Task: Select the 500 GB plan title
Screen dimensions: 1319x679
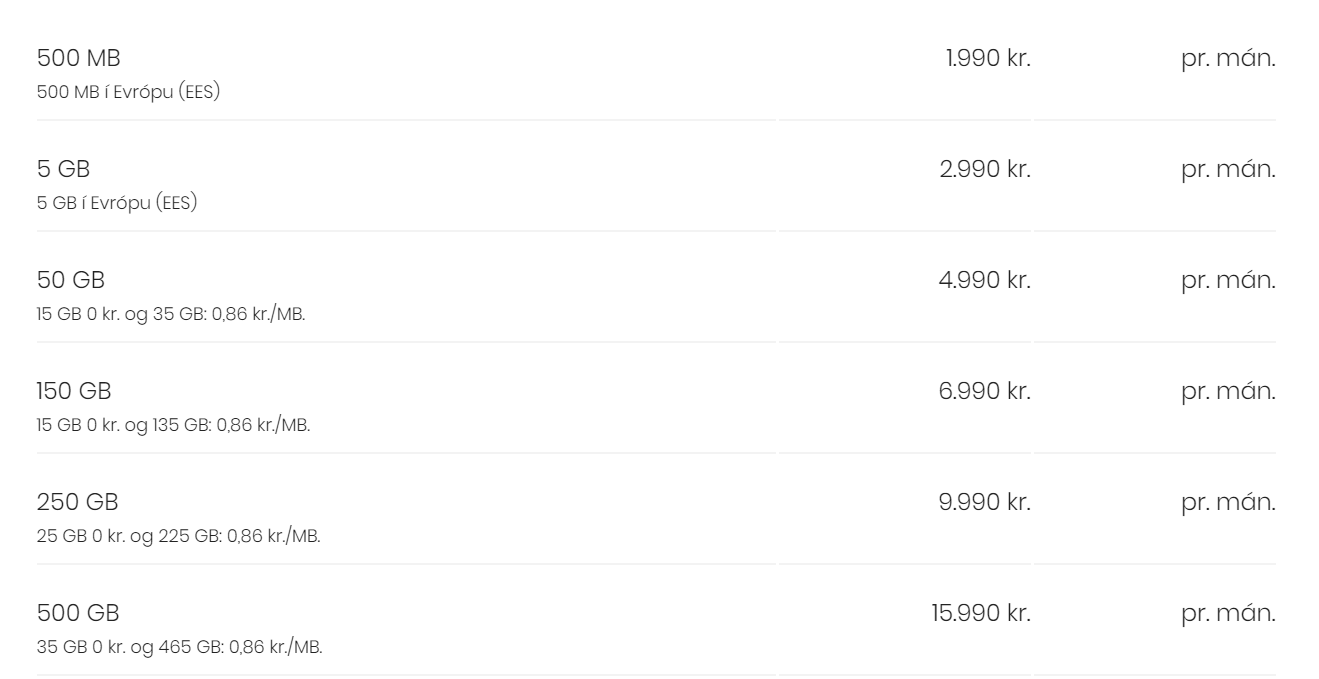Action: tap(77, 613)
